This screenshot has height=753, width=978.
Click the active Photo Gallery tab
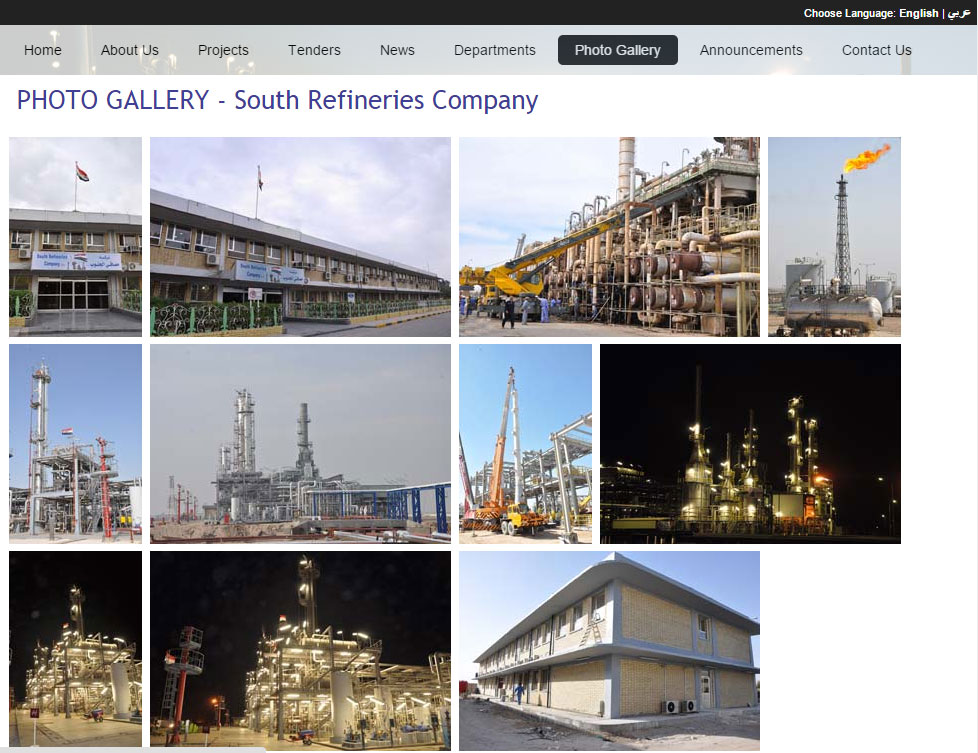tap(617, 50)
